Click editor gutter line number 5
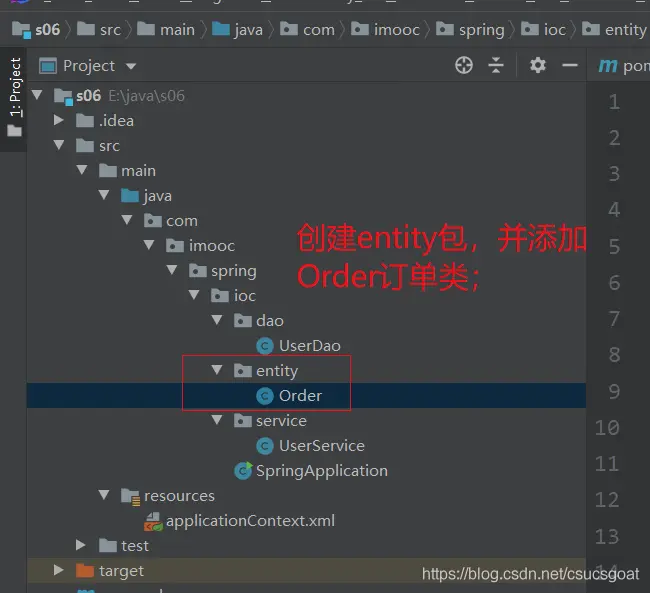Screen dimensions: 650x593 (x=614, y=246)
